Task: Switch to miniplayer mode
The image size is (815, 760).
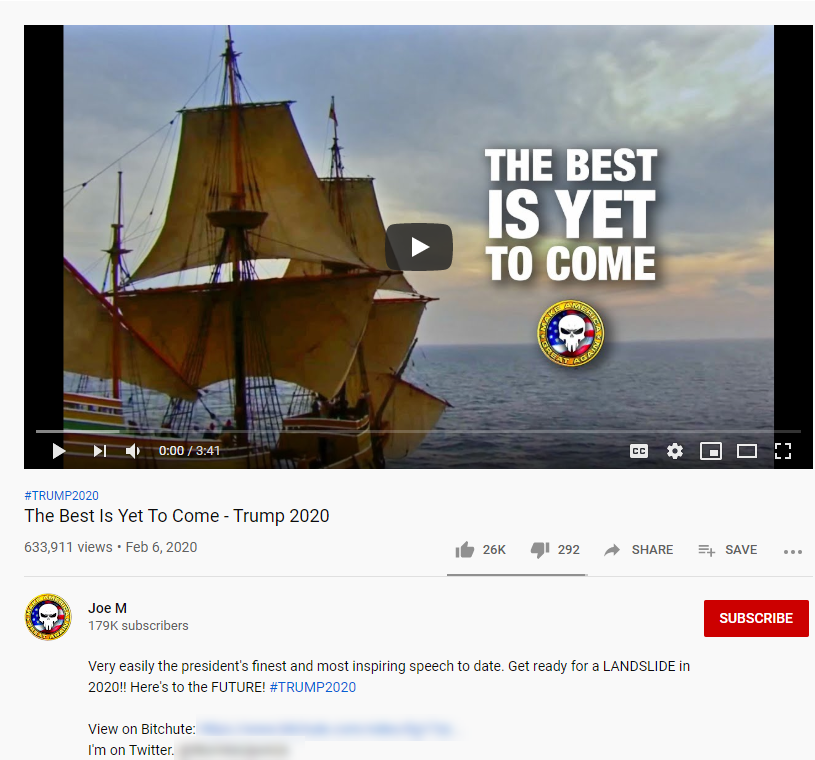Action: point(711,451)
